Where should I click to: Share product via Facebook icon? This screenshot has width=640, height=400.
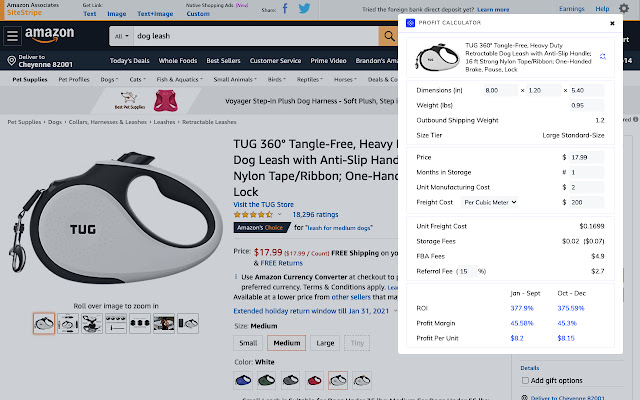click(284, 9)
